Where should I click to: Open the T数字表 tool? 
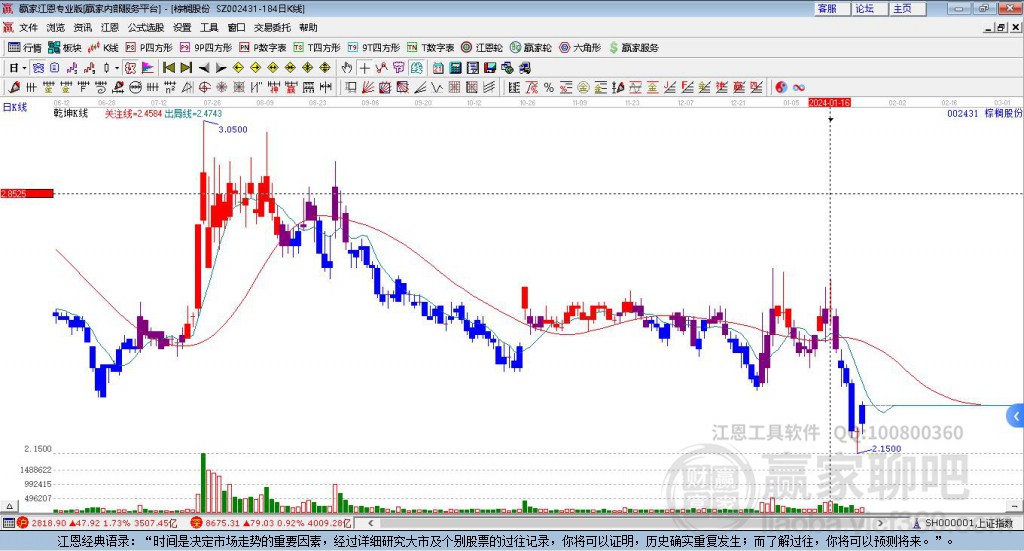(430, 48)
